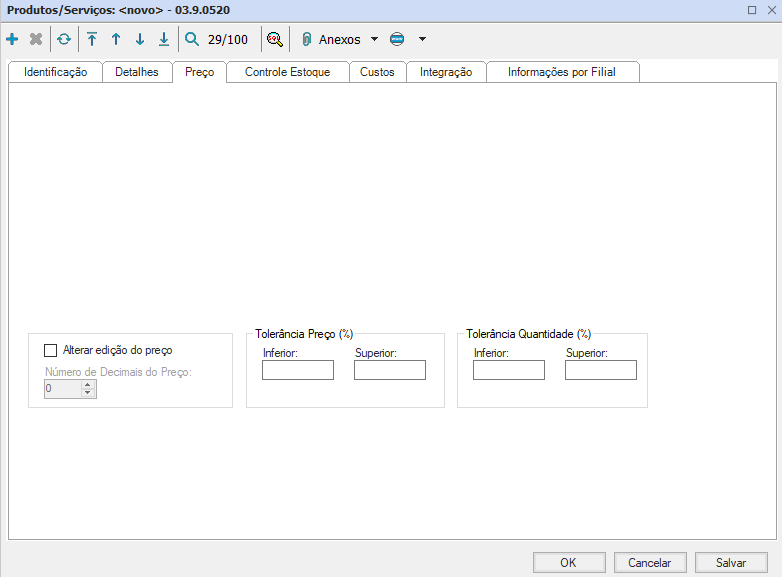Go to previous record up arrow
782x577 pixels.
point(116,39)
